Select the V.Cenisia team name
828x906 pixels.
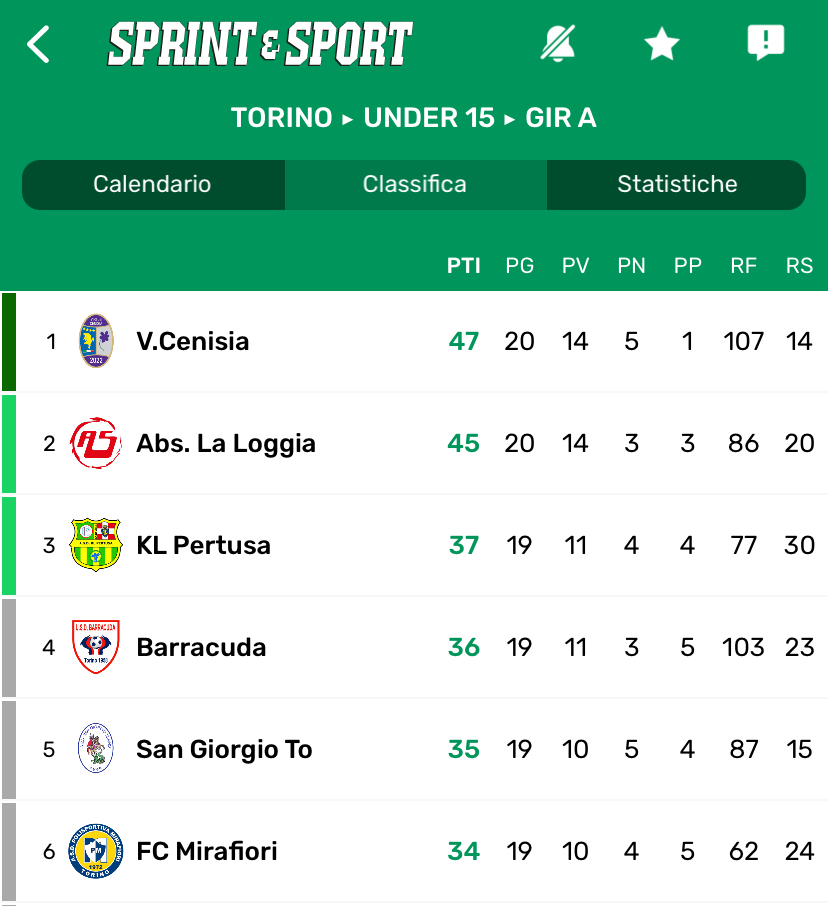pos(193,341)
